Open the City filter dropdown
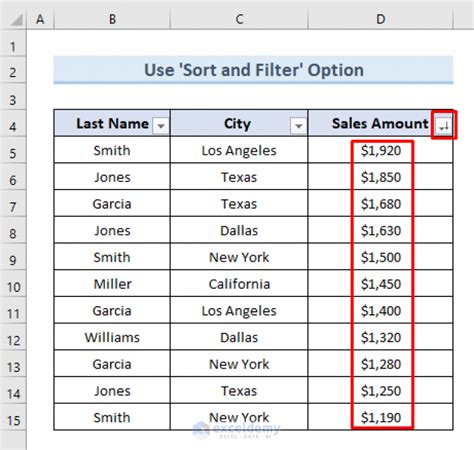Image resolution: width=474 pixels, height=450 pixels. coord(298,126)
